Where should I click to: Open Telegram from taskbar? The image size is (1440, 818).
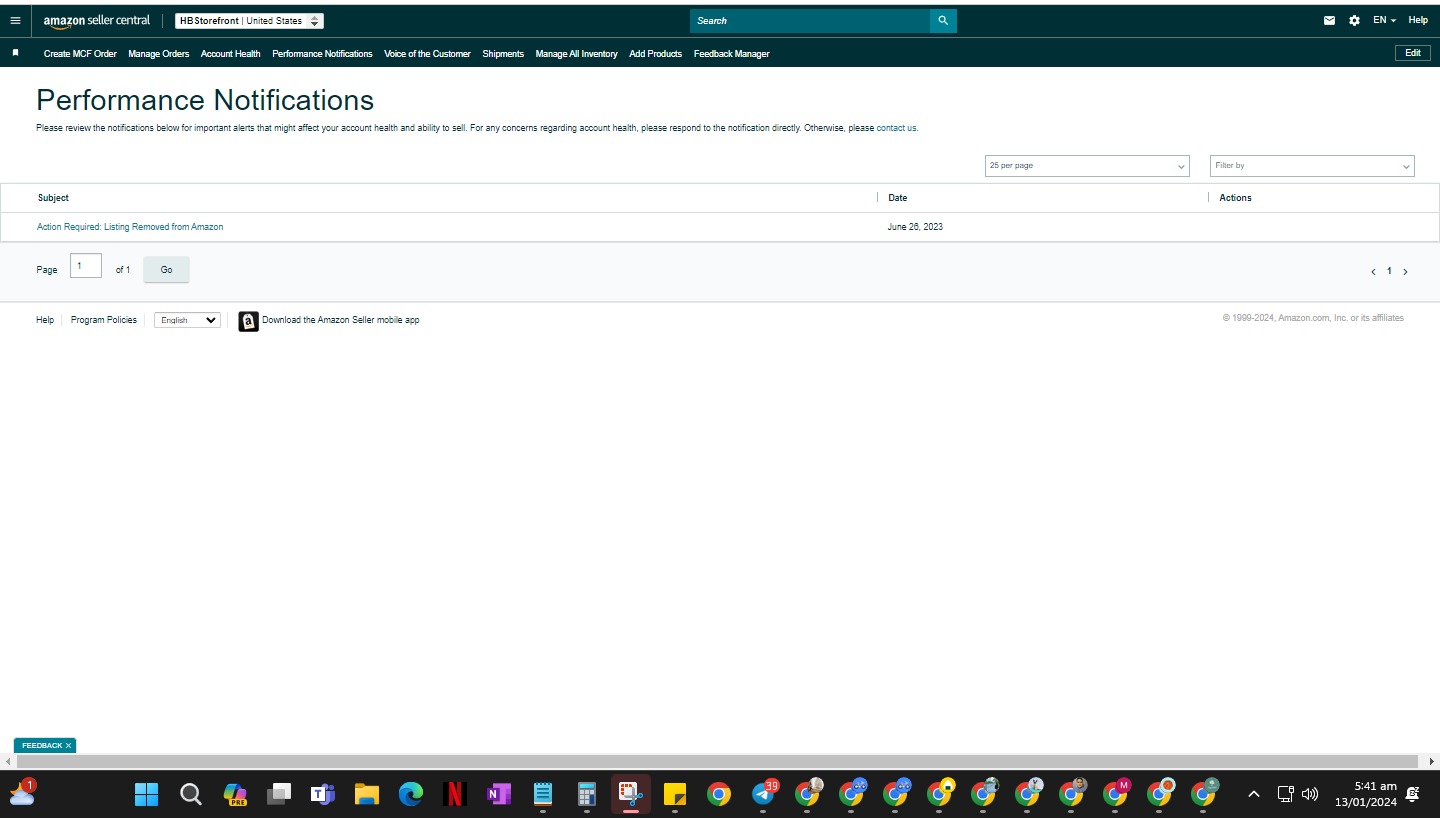(764, 794)
